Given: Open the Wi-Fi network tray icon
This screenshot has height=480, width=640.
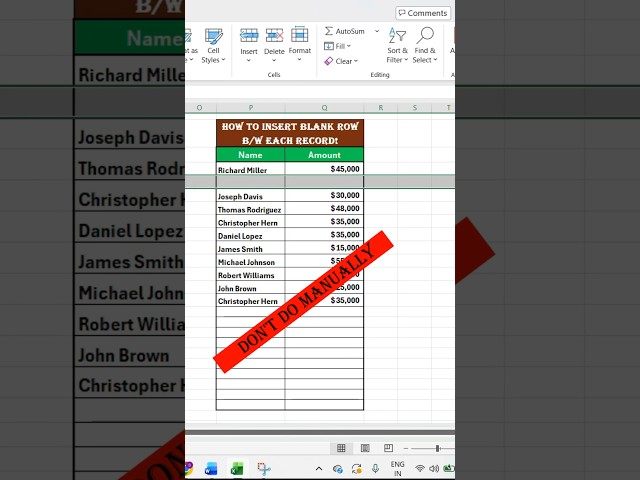Looking at the screenshot, I should (x=419, y=469).
